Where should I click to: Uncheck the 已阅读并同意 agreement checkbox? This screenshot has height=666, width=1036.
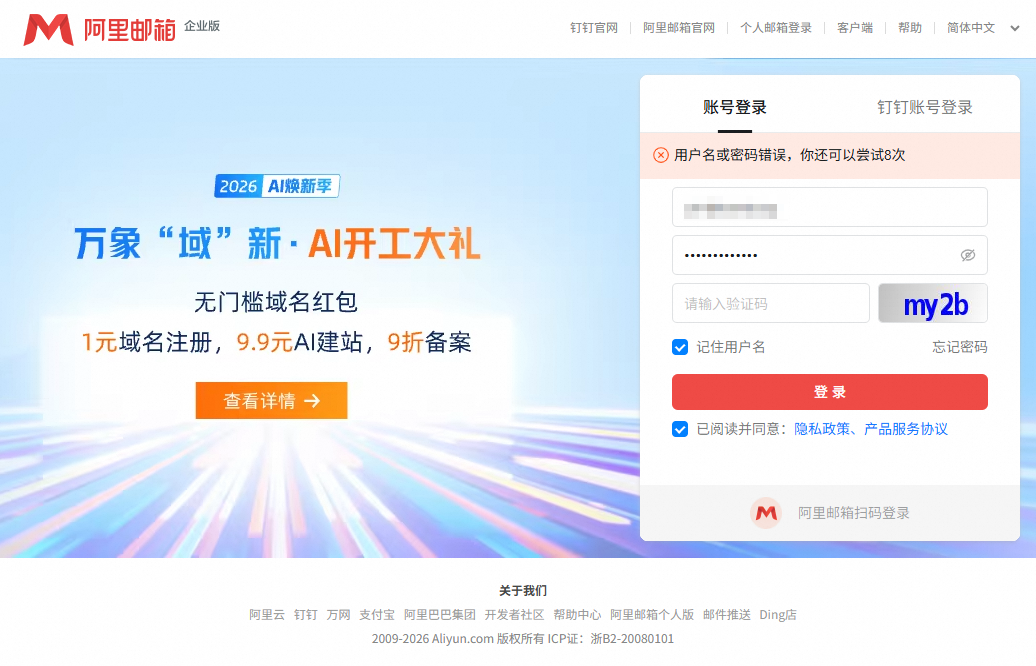pos(680,429)
